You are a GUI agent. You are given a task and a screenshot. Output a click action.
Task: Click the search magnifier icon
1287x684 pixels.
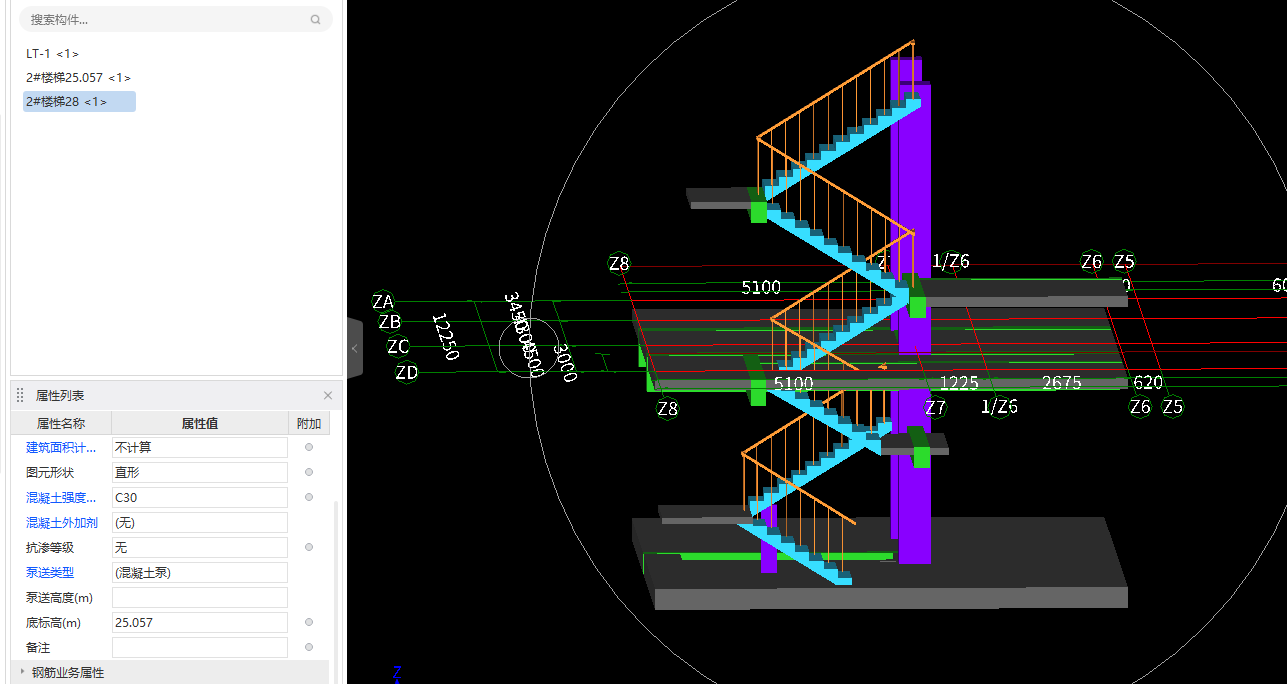(316, 19)
